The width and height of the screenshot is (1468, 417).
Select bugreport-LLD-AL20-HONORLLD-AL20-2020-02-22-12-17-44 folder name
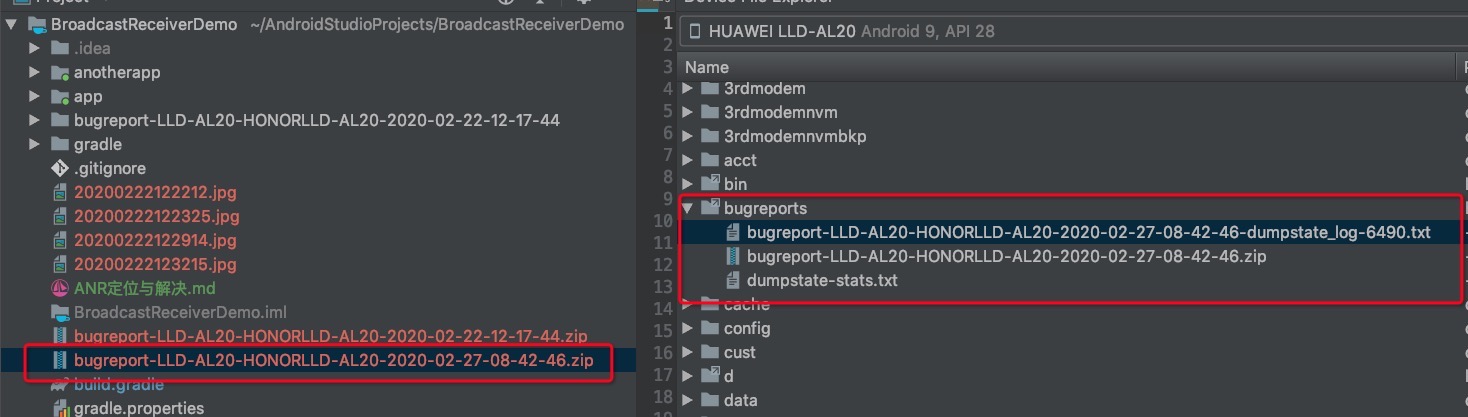(x=317, y=120)
